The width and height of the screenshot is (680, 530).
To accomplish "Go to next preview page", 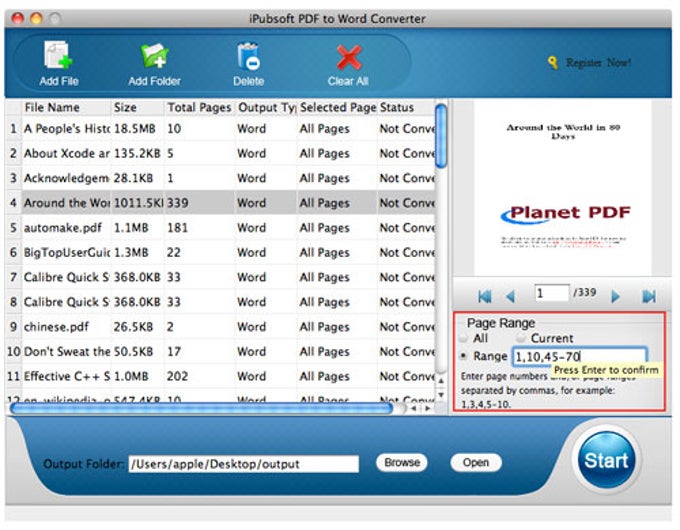I will click(615, 297).
